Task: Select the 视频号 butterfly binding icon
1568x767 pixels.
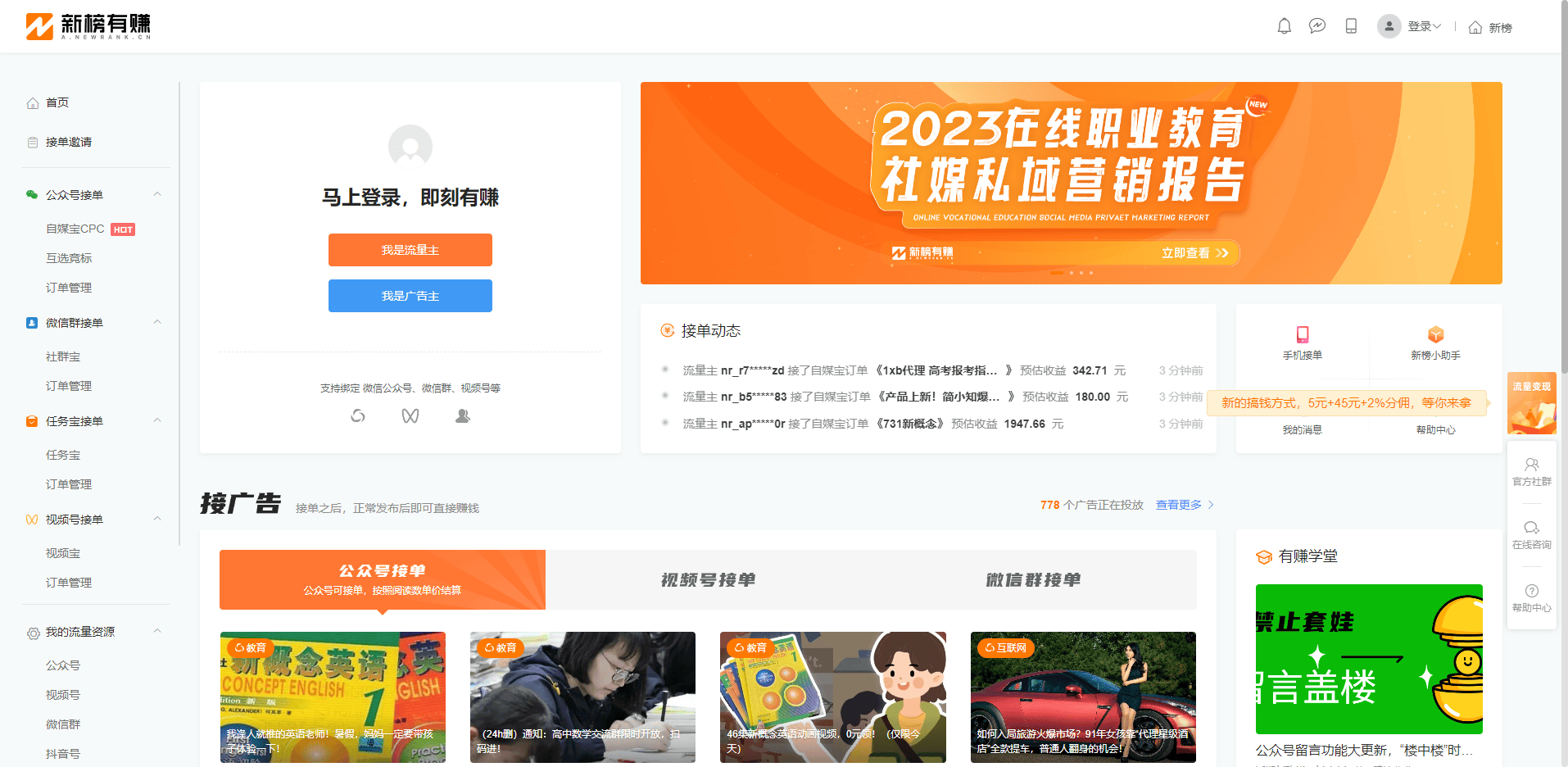Action: [x=410, y=415]
